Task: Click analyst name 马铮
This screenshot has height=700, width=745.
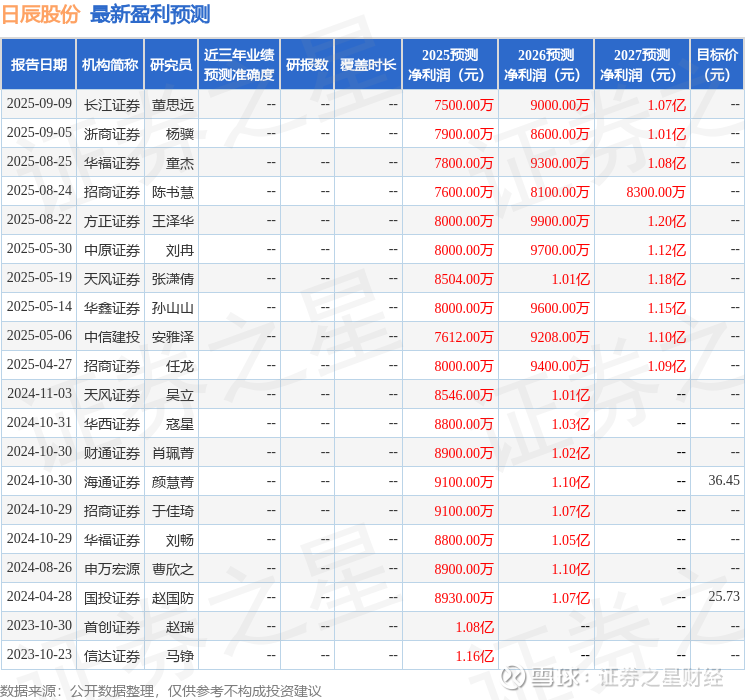Action: tap(180, 656)
